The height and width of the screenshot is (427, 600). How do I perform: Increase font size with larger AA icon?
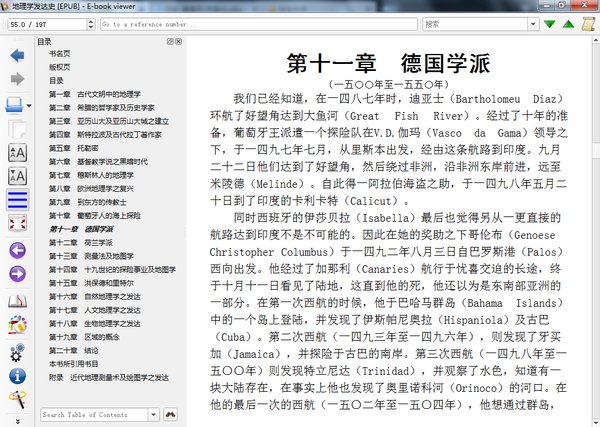(17, 153)
